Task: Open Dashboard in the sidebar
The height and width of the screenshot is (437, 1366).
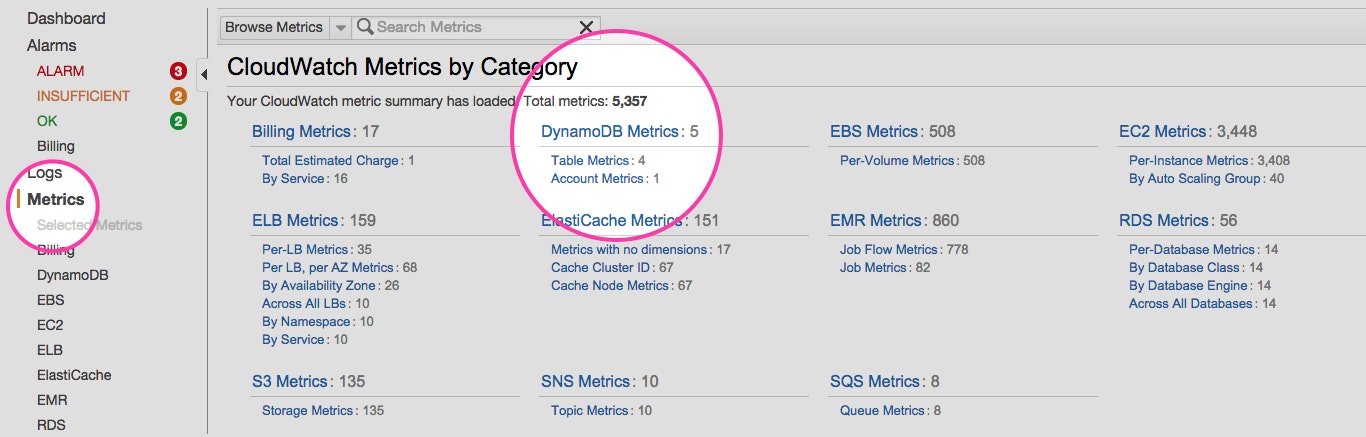Action: (x=66, y=18)
